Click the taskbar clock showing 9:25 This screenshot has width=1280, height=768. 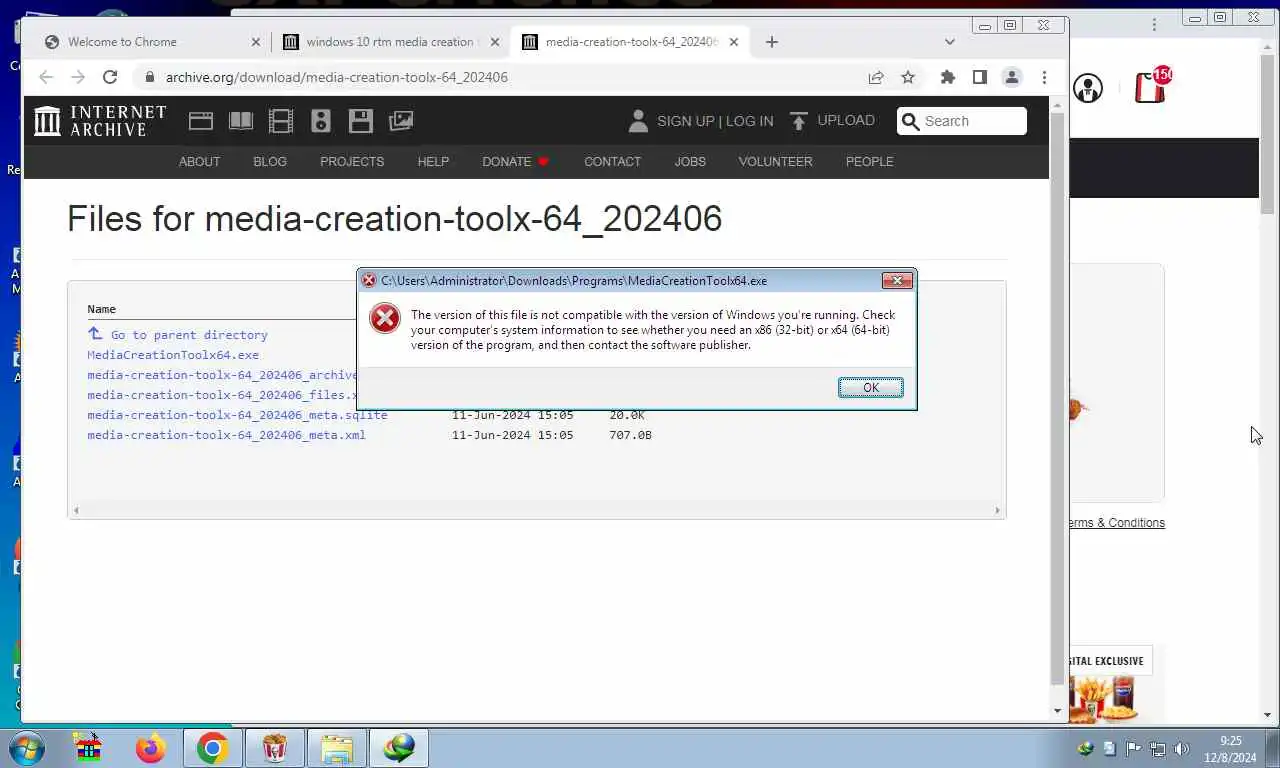click(x=1230, y=749)
